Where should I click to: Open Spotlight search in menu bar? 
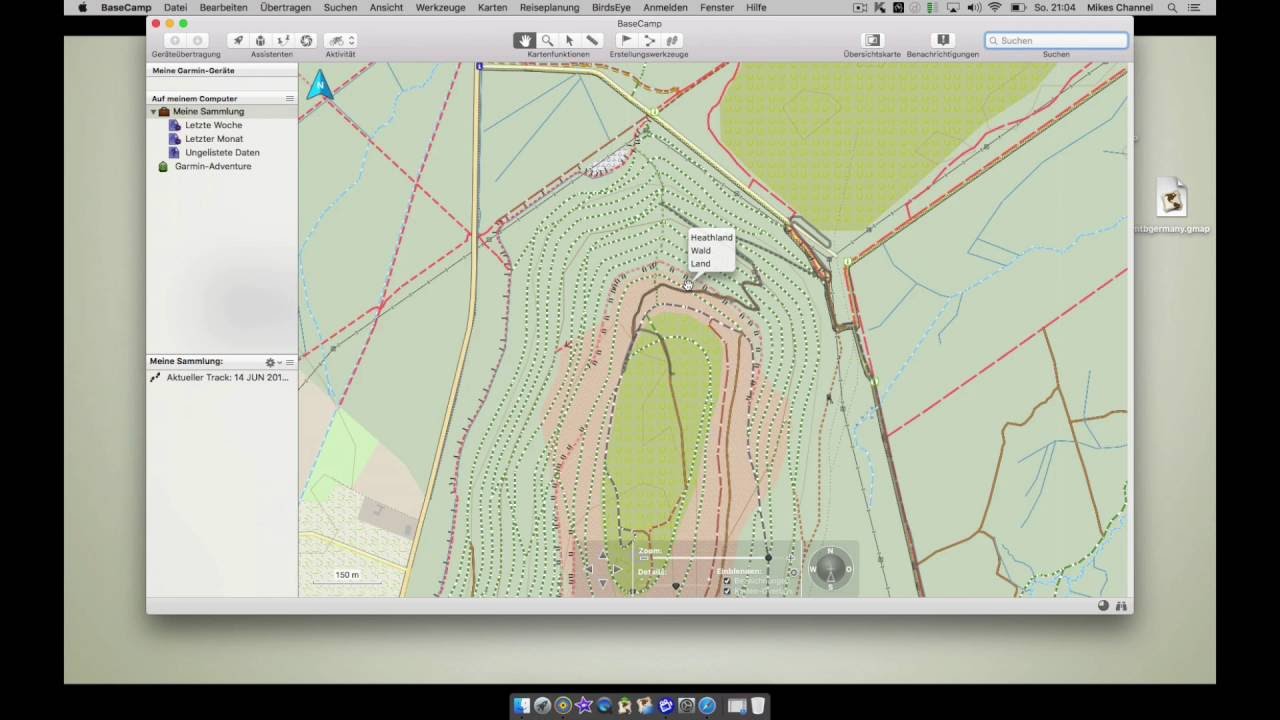click(1172, 7)
